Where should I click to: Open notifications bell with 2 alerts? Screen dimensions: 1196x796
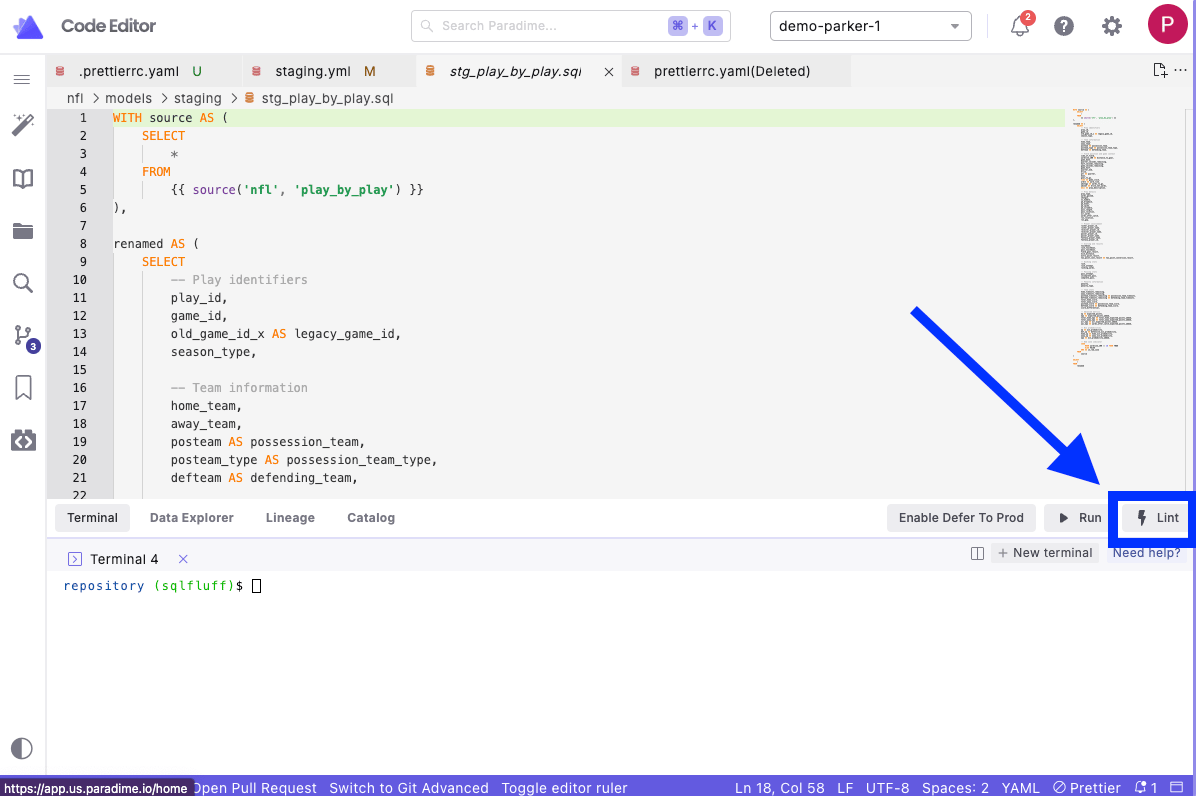[1021, 24]
